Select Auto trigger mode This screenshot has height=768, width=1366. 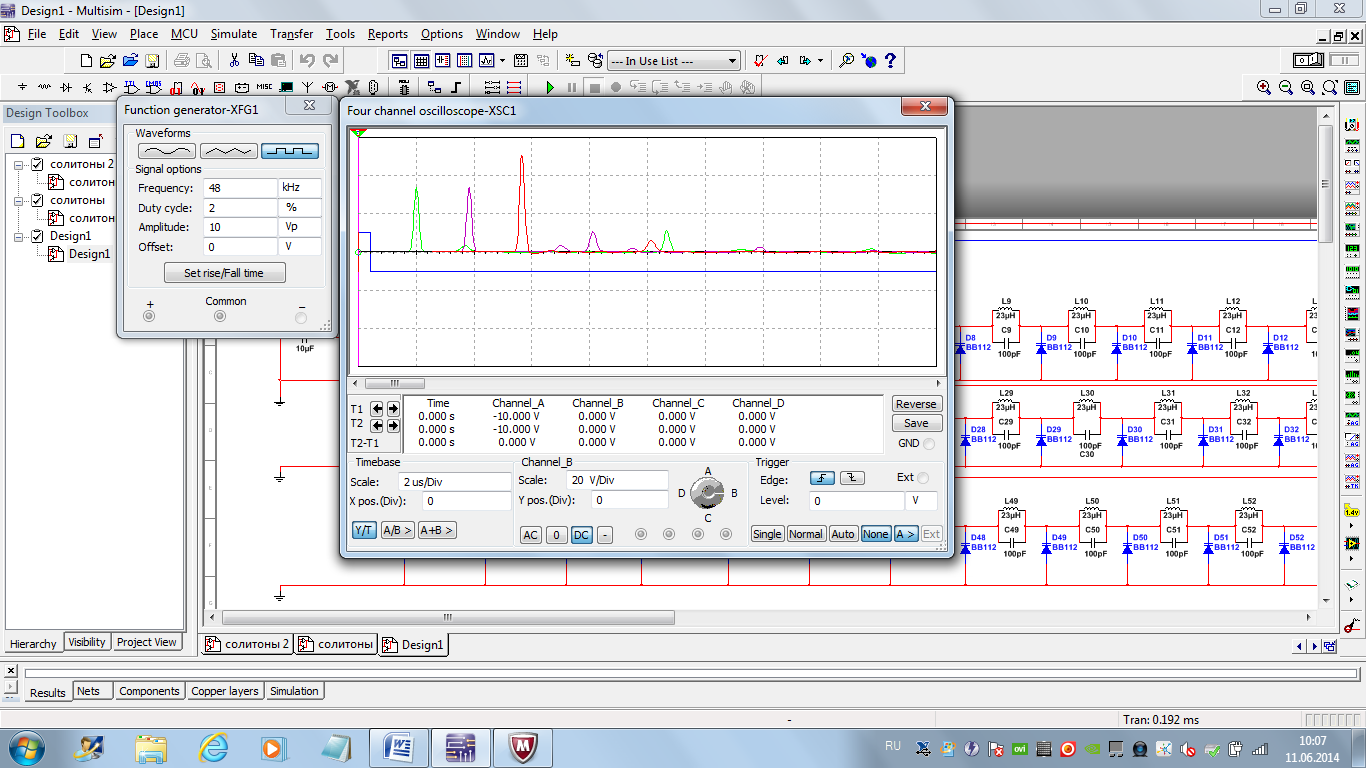[x=843, y=534]
